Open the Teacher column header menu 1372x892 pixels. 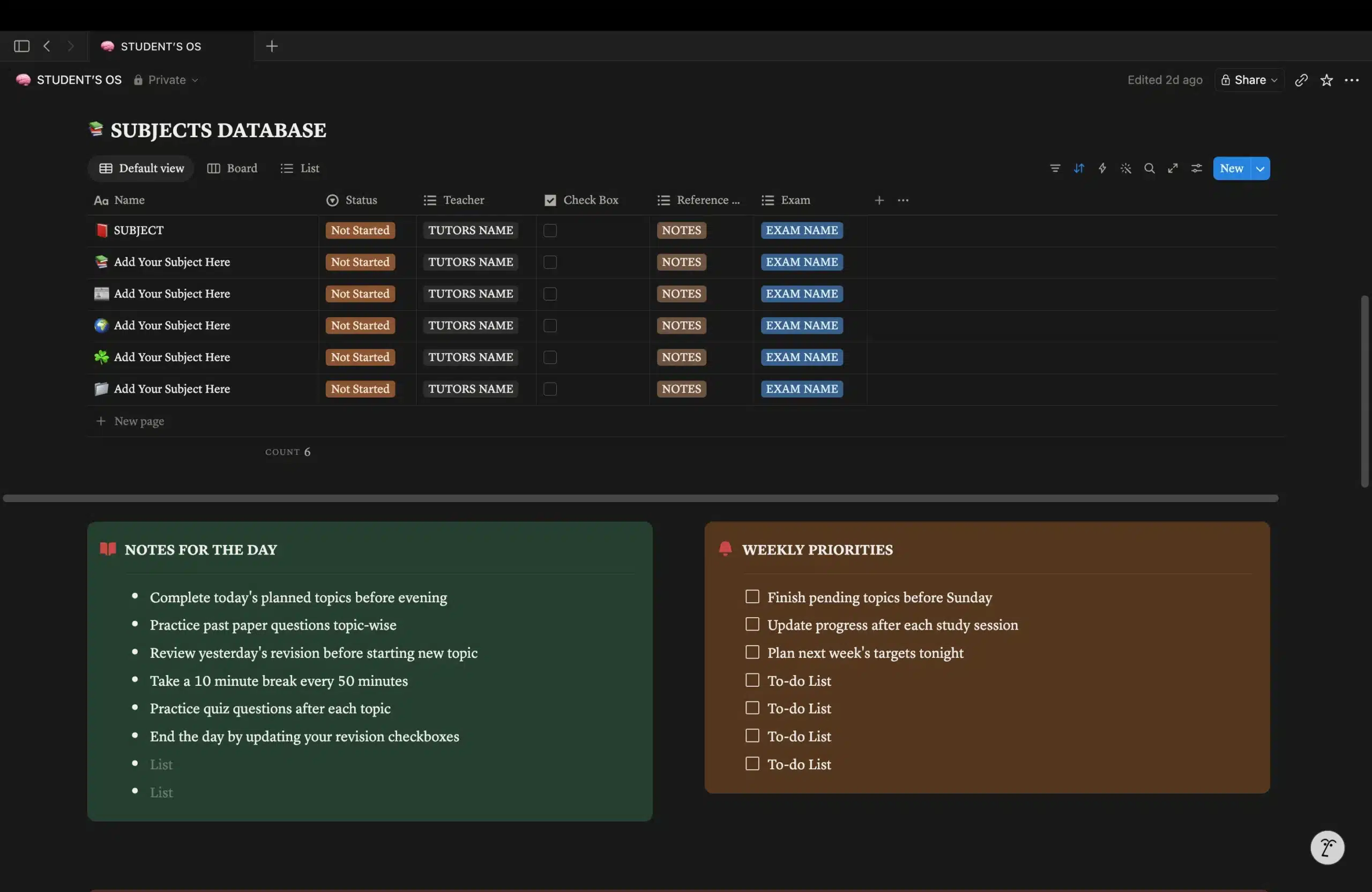[454, 200]
